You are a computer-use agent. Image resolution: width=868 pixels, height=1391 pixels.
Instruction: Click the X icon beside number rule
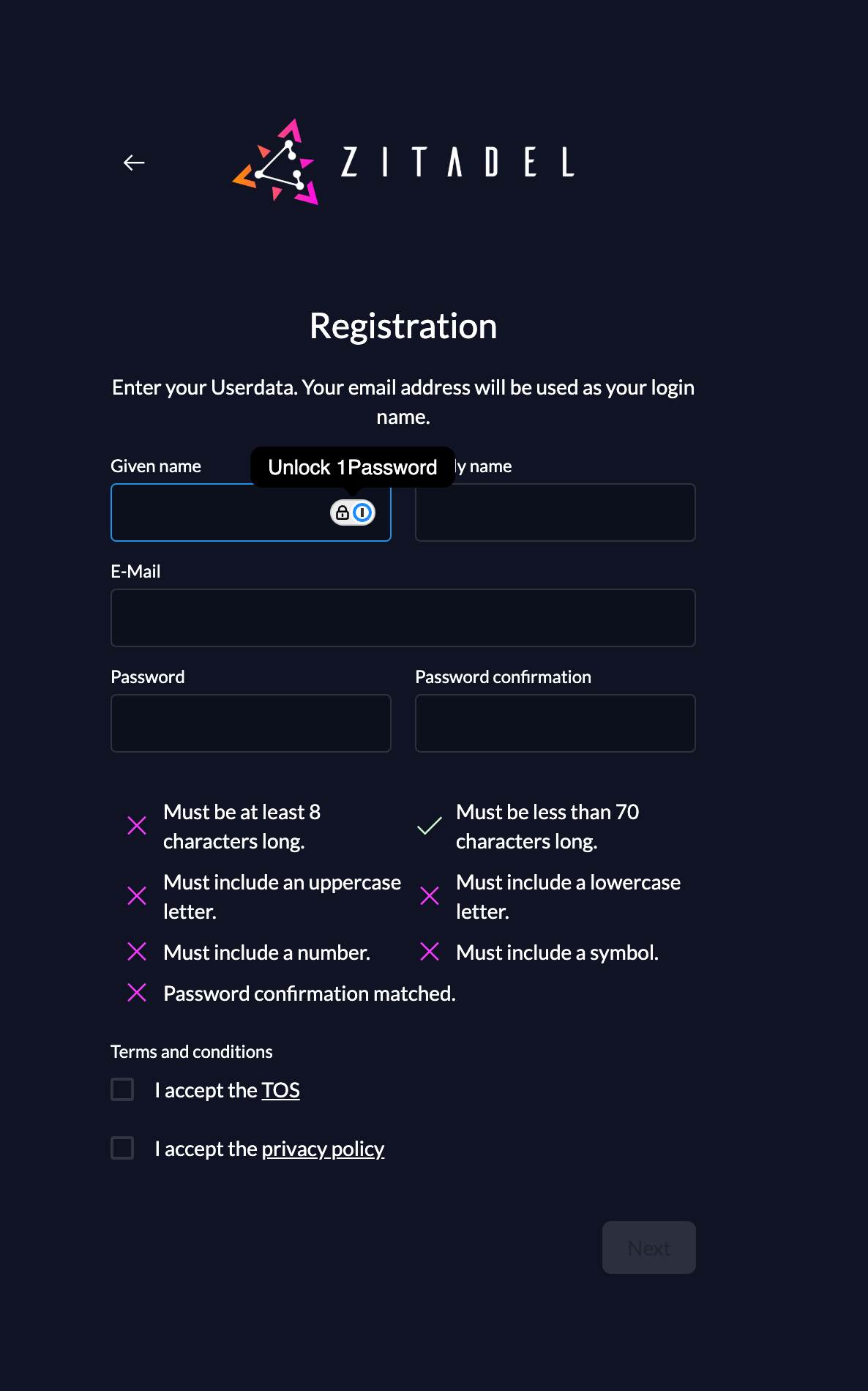(137, 952)
